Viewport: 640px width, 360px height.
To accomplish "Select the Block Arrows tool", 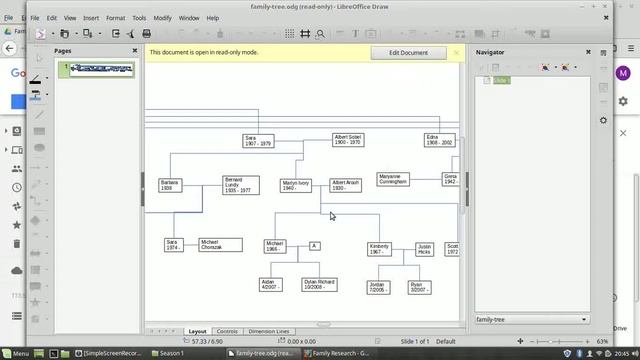I will click(36, 253).
